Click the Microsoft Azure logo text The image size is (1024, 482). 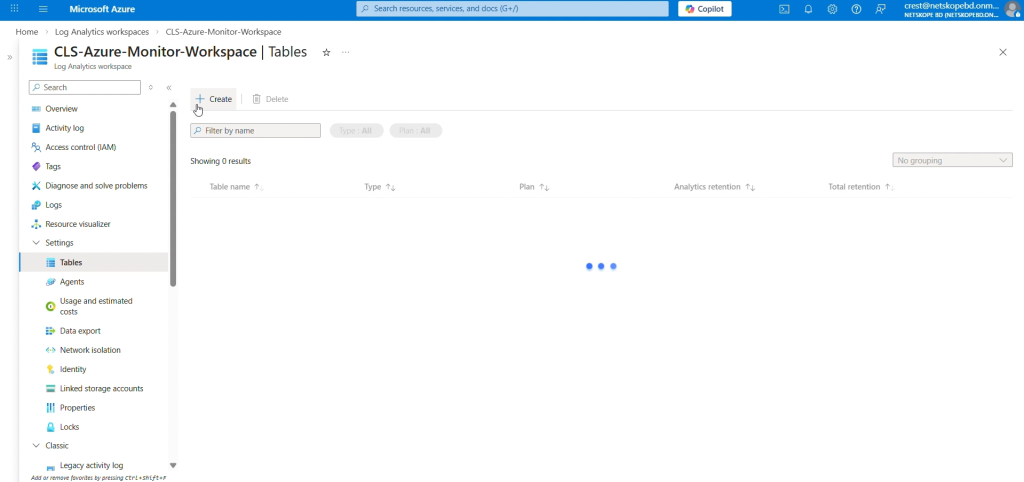(102, 9)
